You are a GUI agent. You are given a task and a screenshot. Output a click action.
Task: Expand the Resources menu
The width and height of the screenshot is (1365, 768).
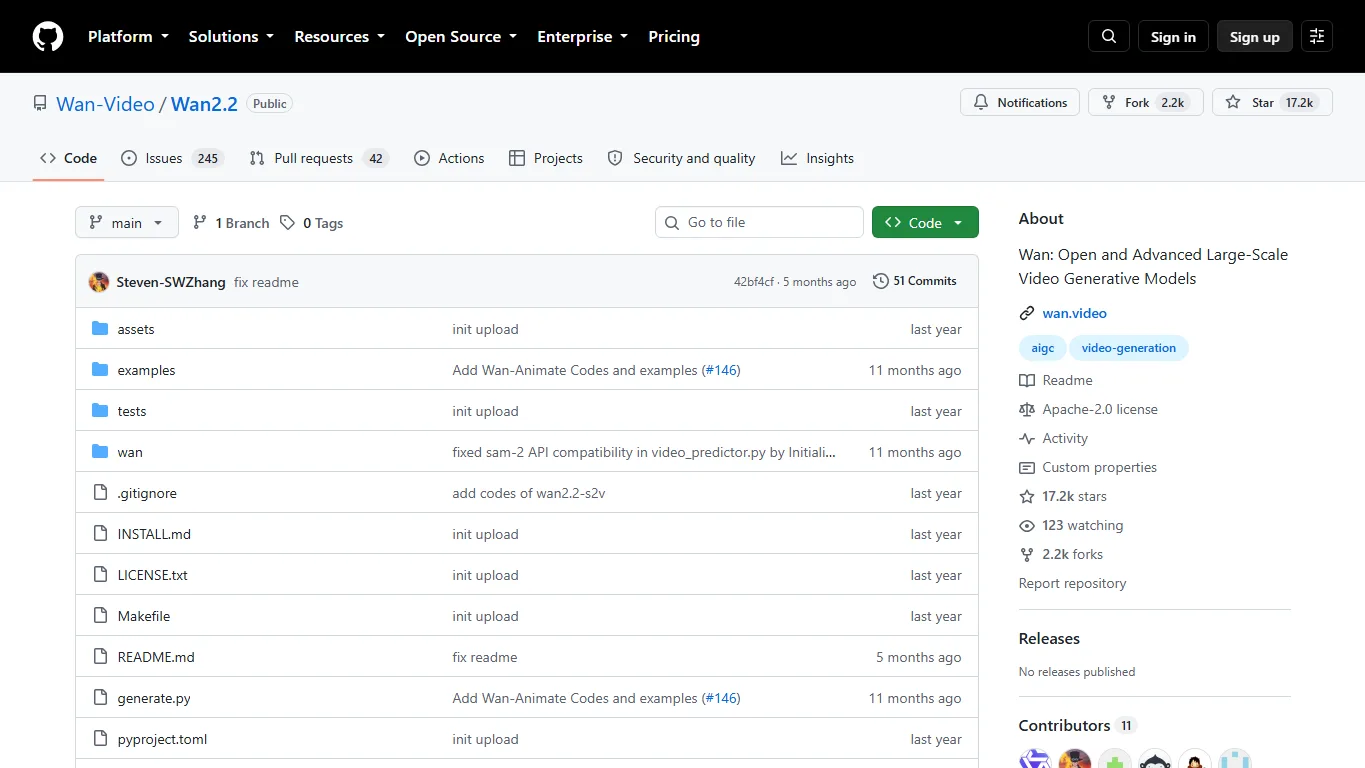pos(339,37)
